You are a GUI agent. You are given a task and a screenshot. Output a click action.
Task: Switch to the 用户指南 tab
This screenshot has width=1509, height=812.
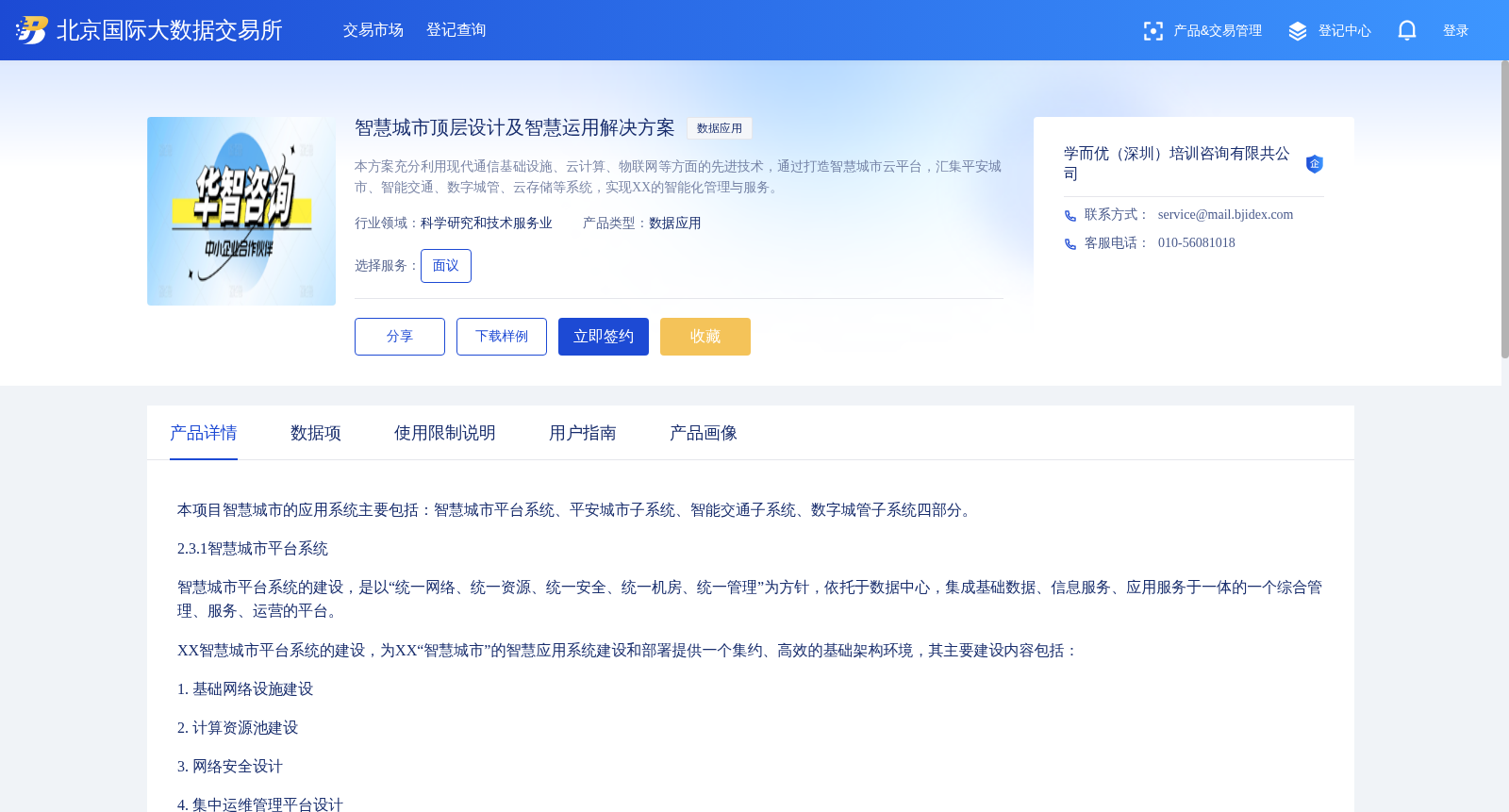(583, 433)
